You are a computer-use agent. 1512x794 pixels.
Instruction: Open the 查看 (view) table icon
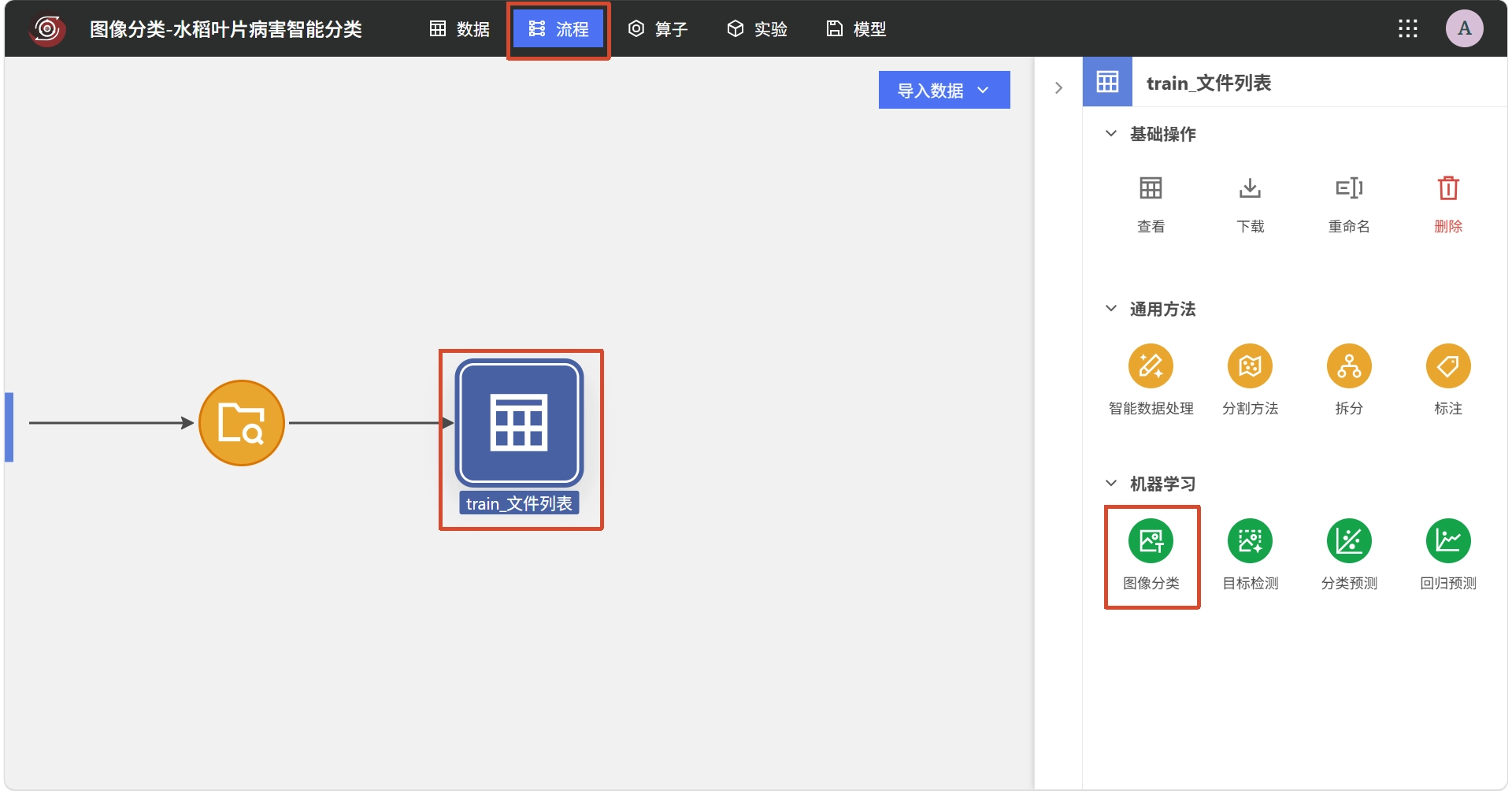[x=1151, y=188]
